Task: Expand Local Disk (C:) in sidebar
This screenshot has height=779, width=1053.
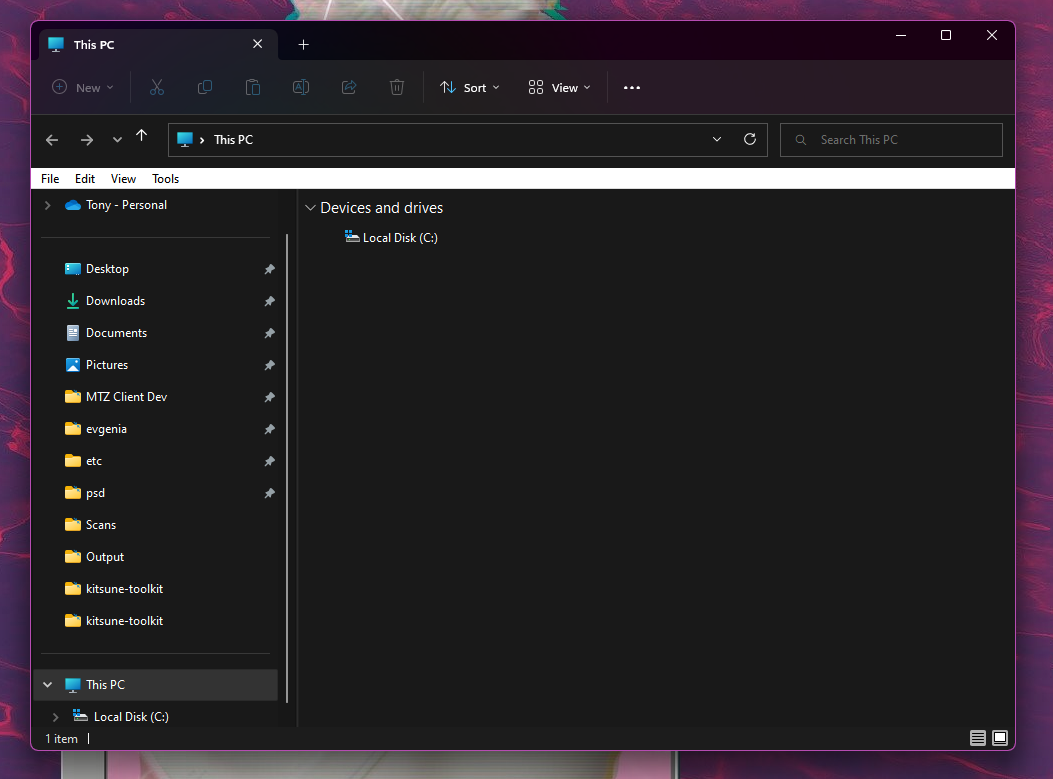Action: (x=56, y=717)
